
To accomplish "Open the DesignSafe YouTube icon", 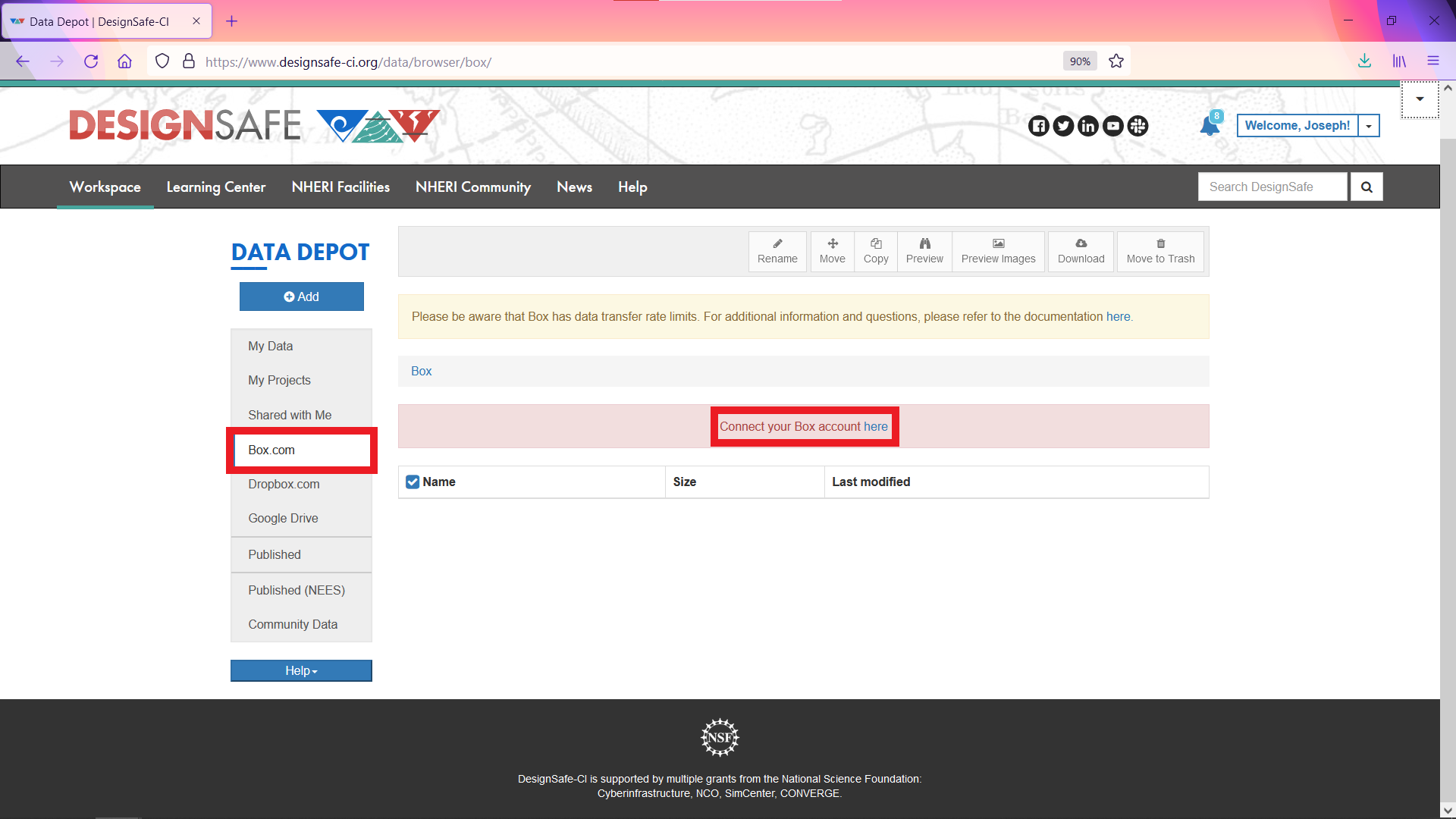I will tap(1112, 126).
